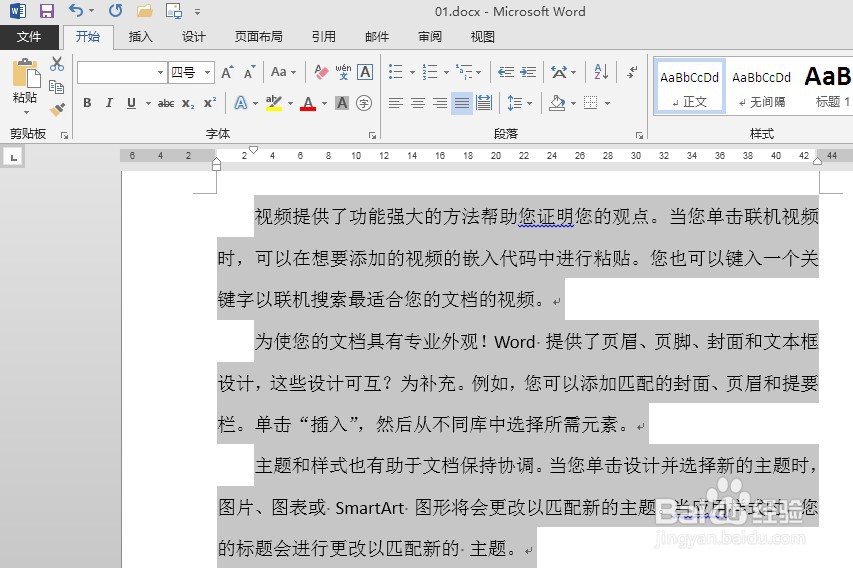
Task: Apply yellow text highlight color
Action: tap(274, 103)
